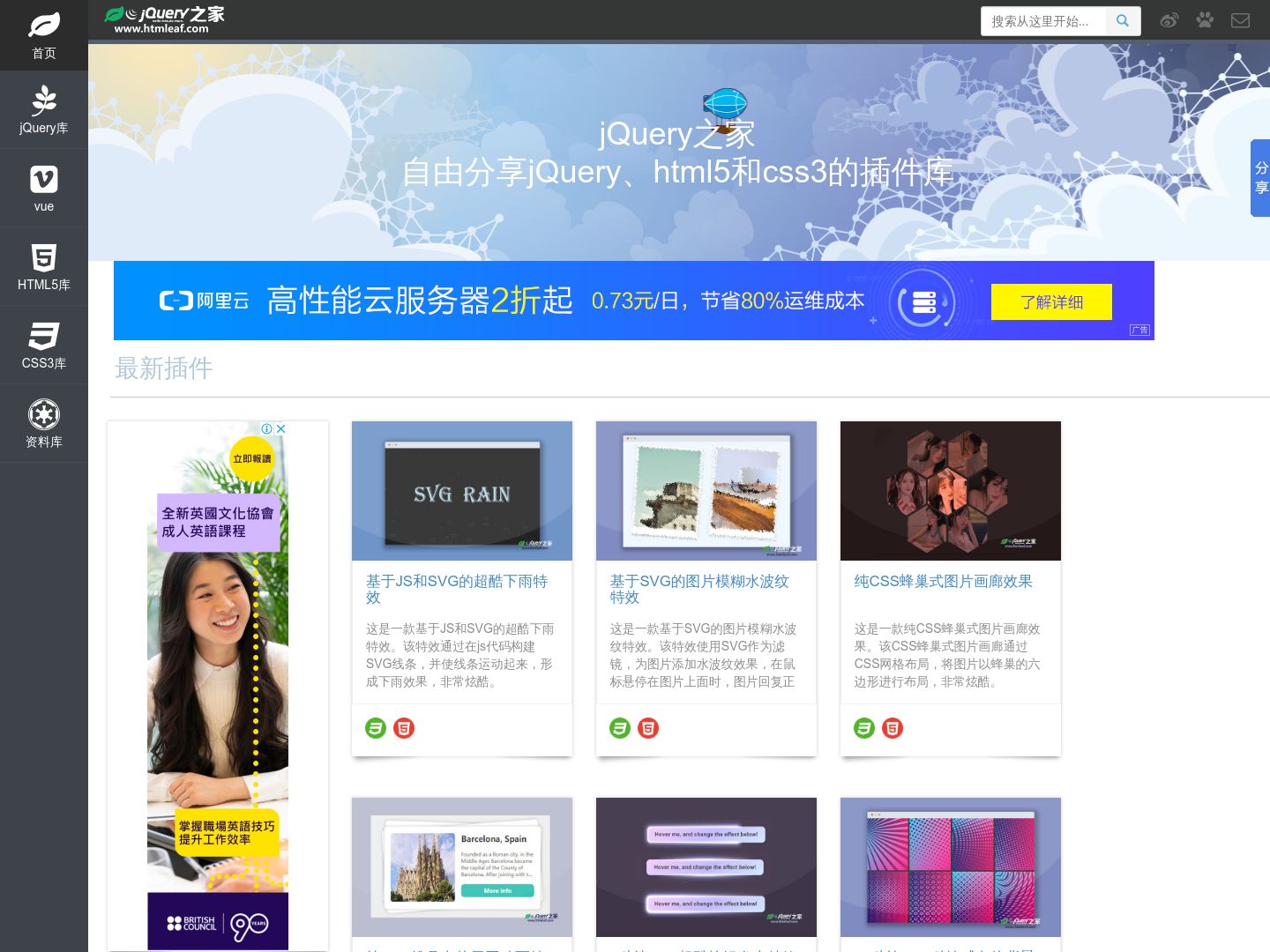The height and width of the screenshot is (952, 1270).
Task: Click CSS3 badge under 图片模糊水波纹 card
Action: [x=620, y=728]
